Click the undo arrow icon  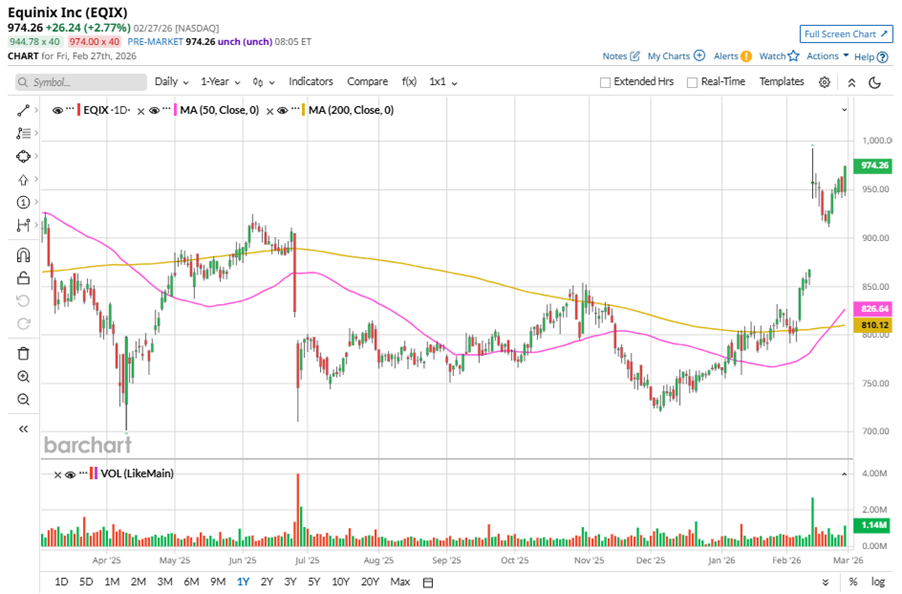(23, 301)
